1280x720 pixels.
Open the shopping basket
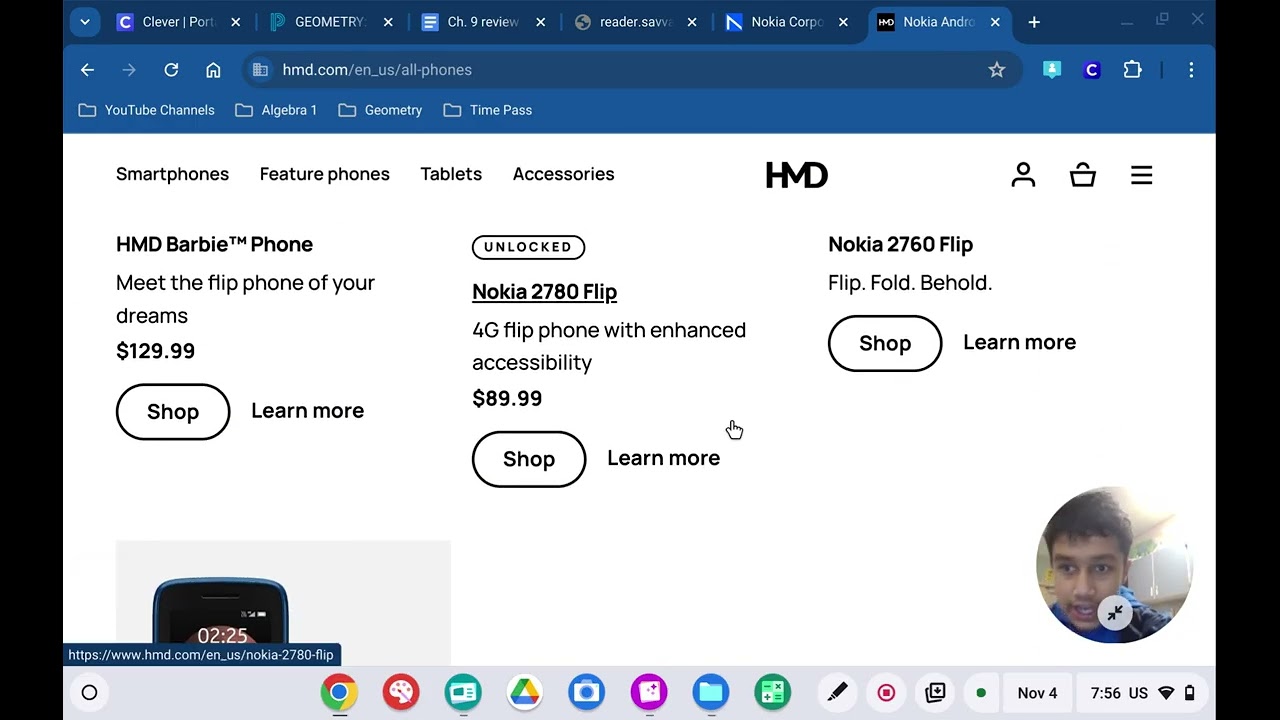click(1083, 175)
